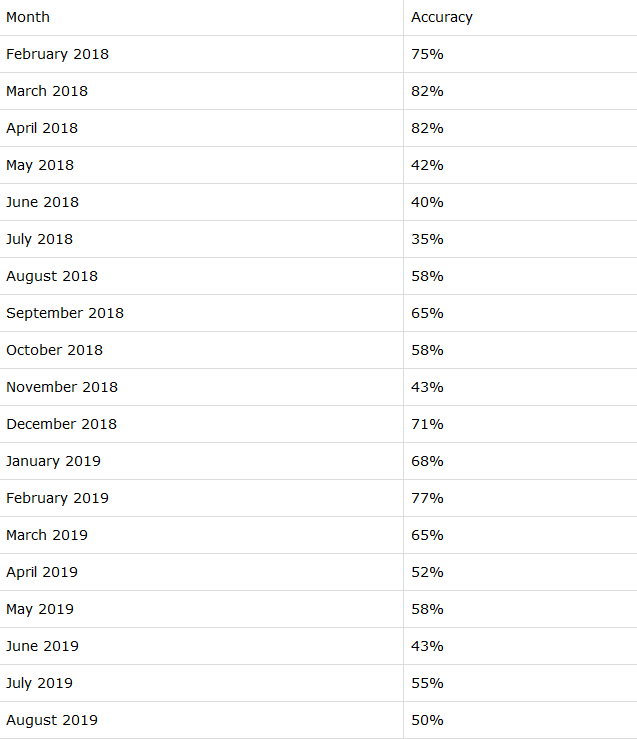The width and height of the screenshot is (637, 739).
Task: Click the 55% value for July 2019
Action: 427,683
